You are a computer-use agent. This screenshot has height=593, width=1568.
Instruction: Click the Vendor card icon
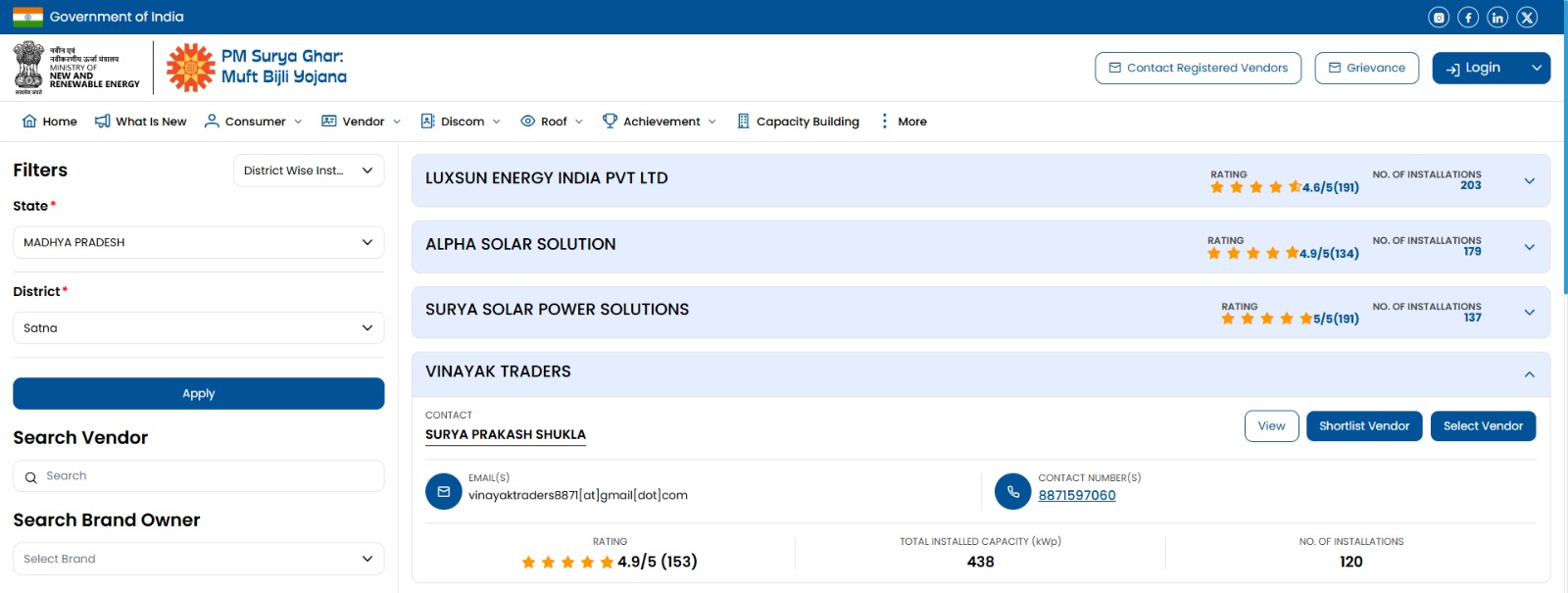[x=329, y=121]
